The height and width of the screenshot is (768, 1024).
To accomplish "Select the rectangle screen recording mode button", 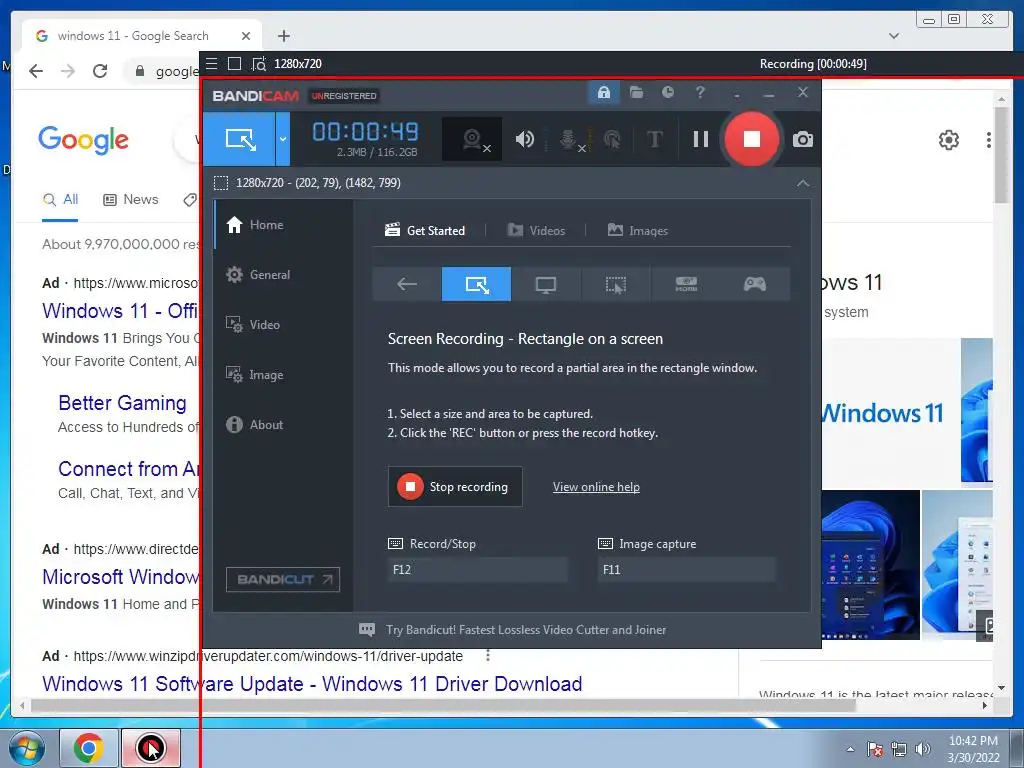I will pos(239,139).
